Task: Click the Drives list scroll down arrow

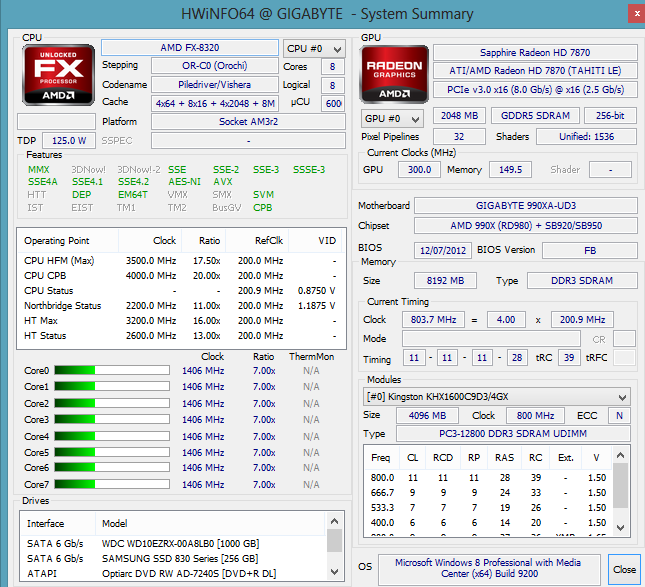Action: (334, 572)
